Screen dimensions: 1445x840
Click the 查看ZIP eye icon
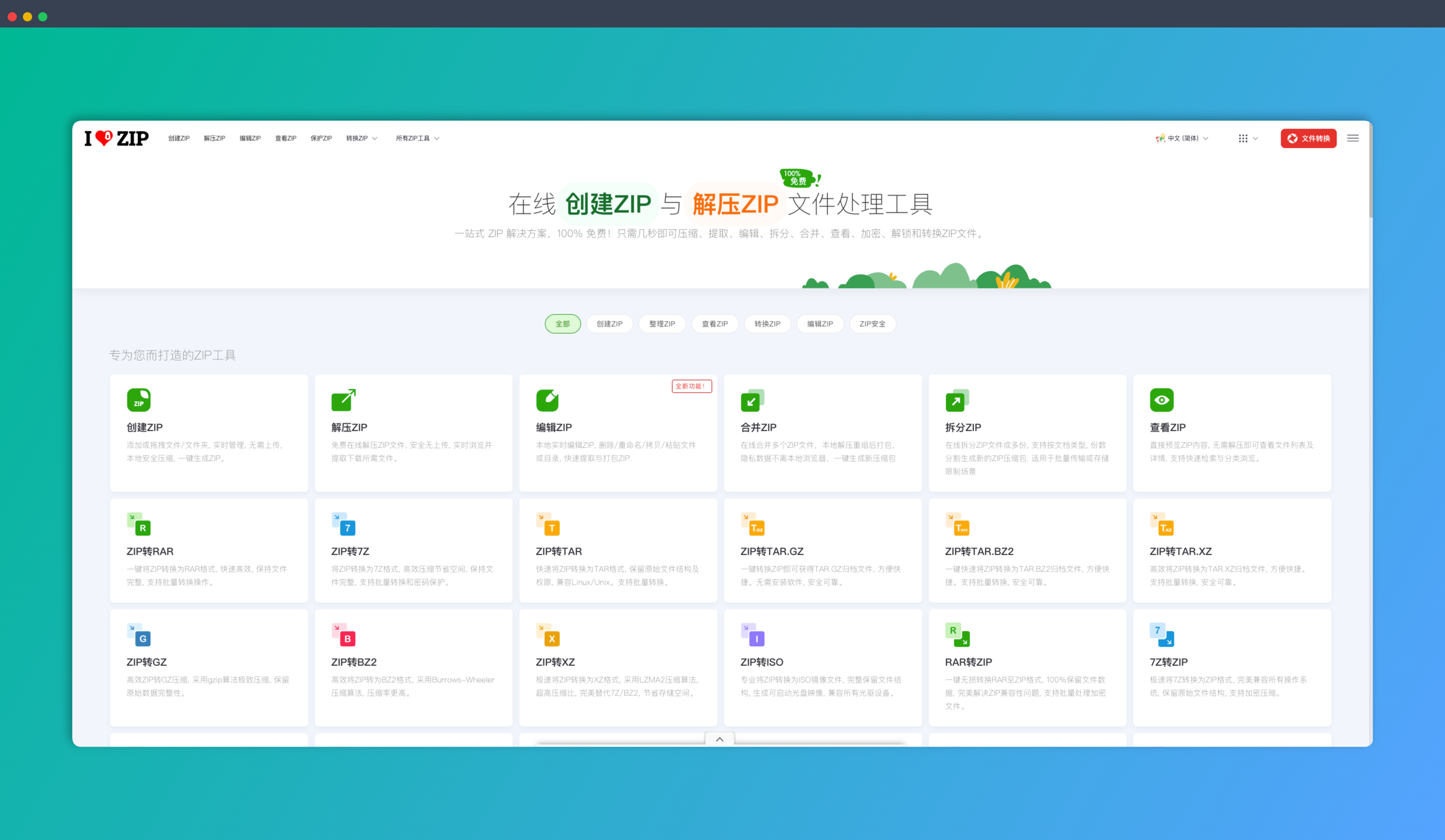[x=1162, y=400]
